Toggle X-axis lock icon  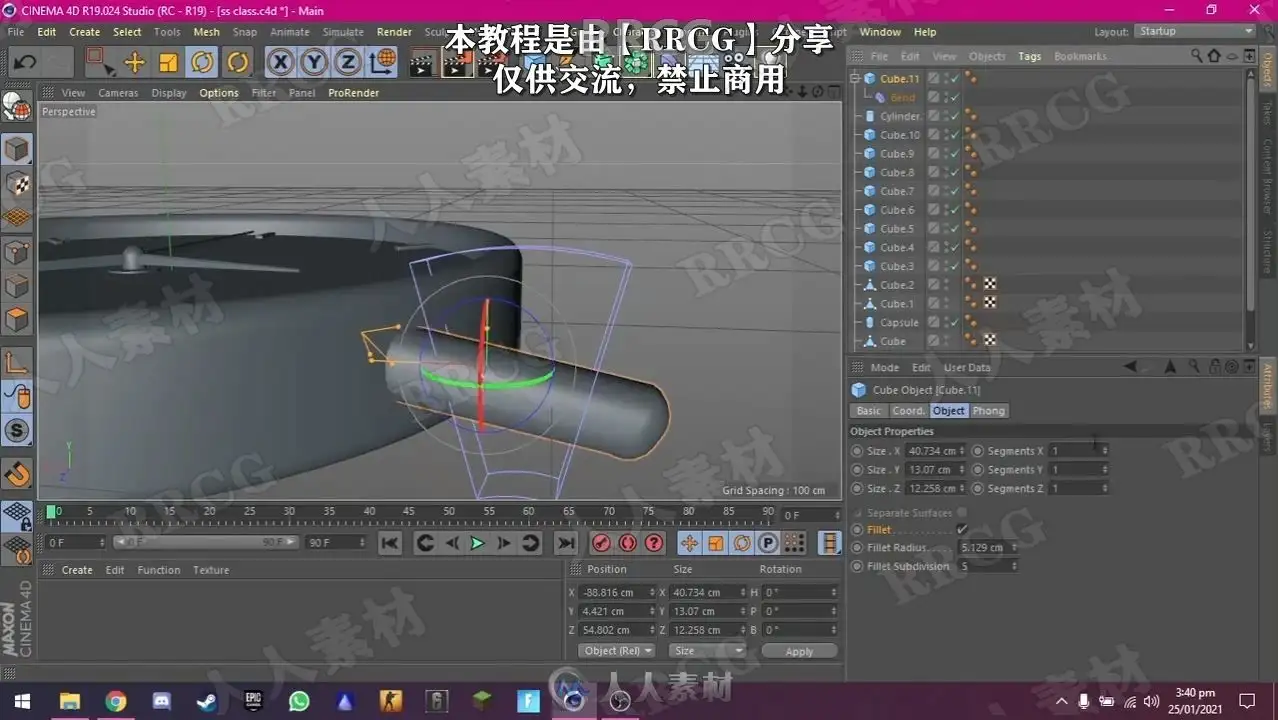coord(280,63)
